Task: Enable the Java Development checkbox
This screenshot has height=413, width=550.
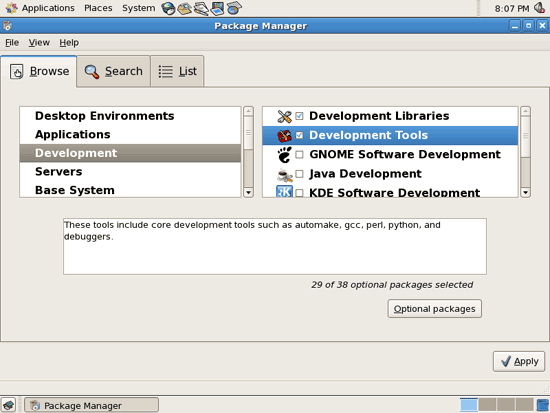Action: [299, 174]
